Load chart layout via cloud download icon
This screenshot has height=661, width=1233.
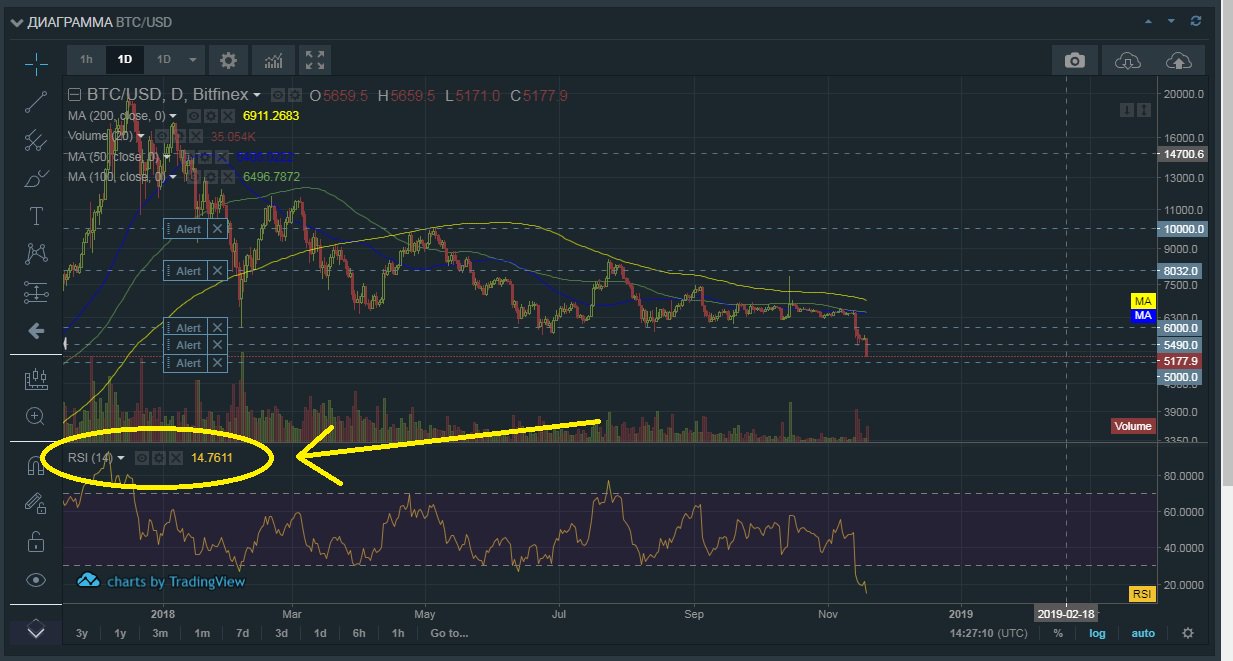[1127, 60]
